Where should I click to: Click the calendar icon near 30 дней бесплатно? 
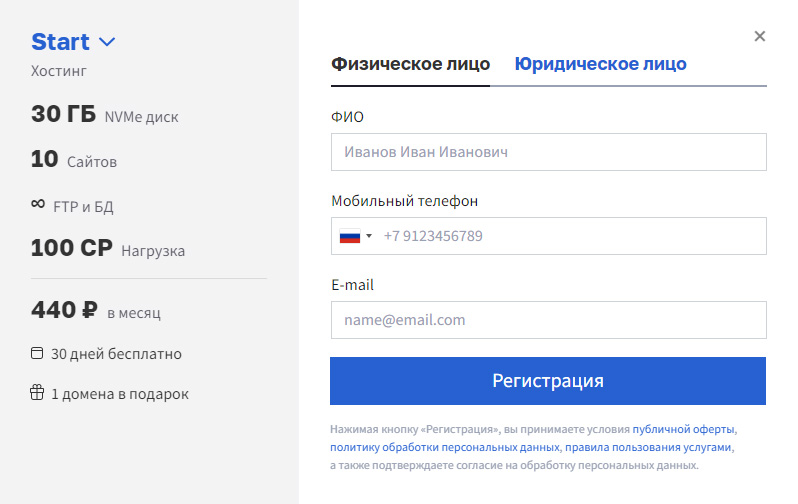click(x=37, y=353)
